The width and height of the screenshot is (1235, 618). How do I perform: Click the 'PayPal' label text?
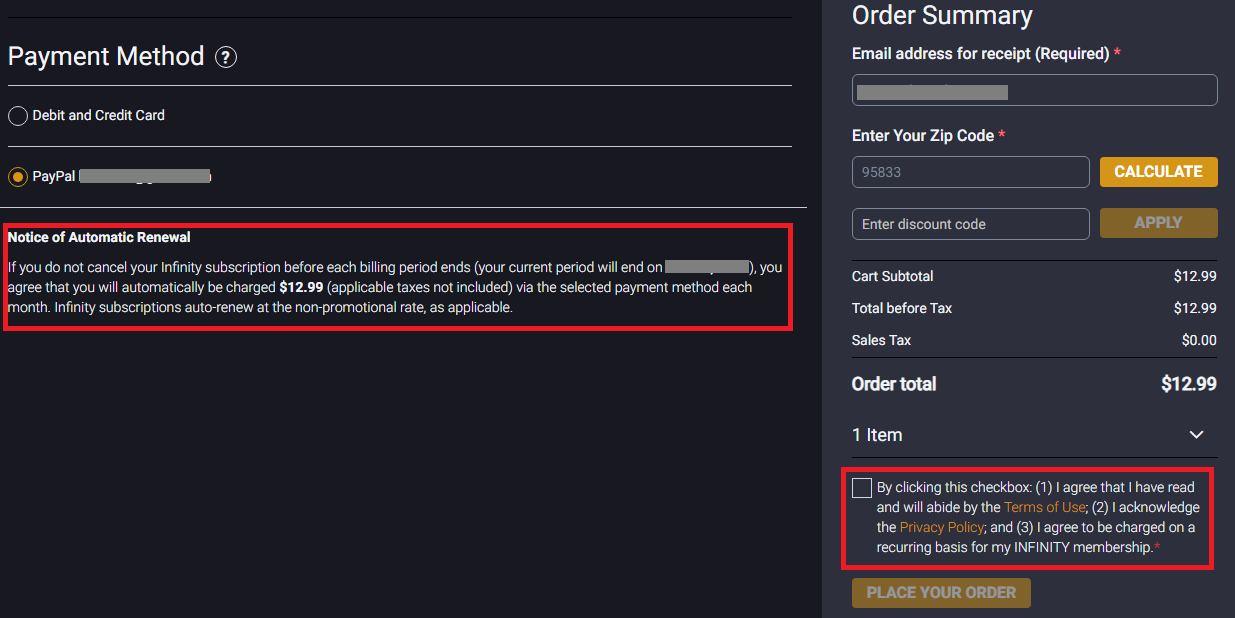(54, 176)
